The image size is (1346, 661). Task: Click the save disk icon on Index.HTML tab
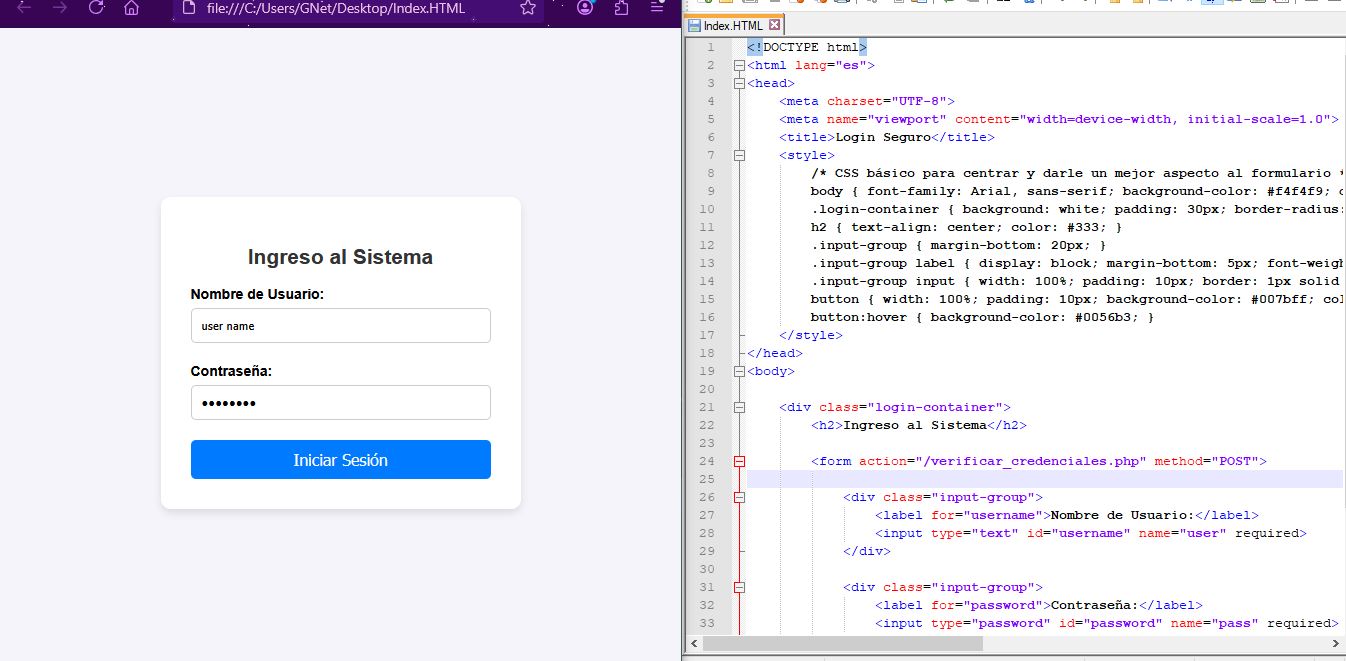click(x=694, y=26)
